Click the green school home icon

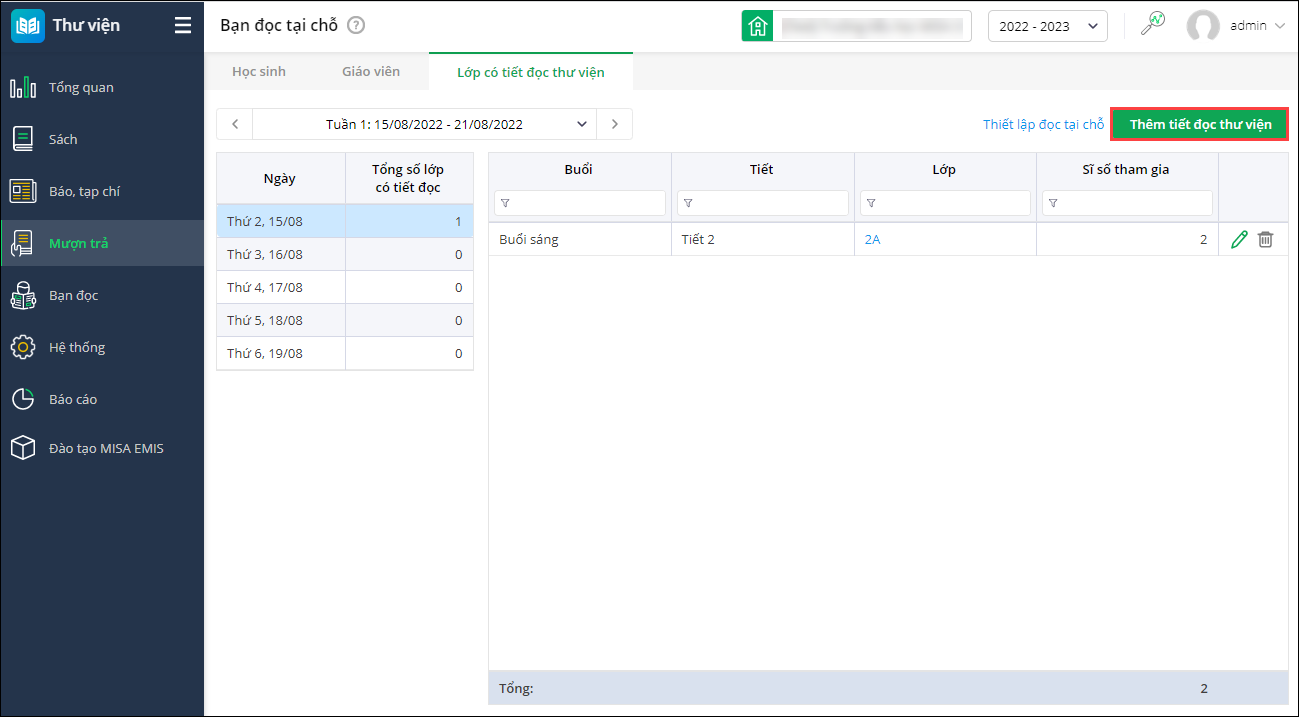(757, 26)
